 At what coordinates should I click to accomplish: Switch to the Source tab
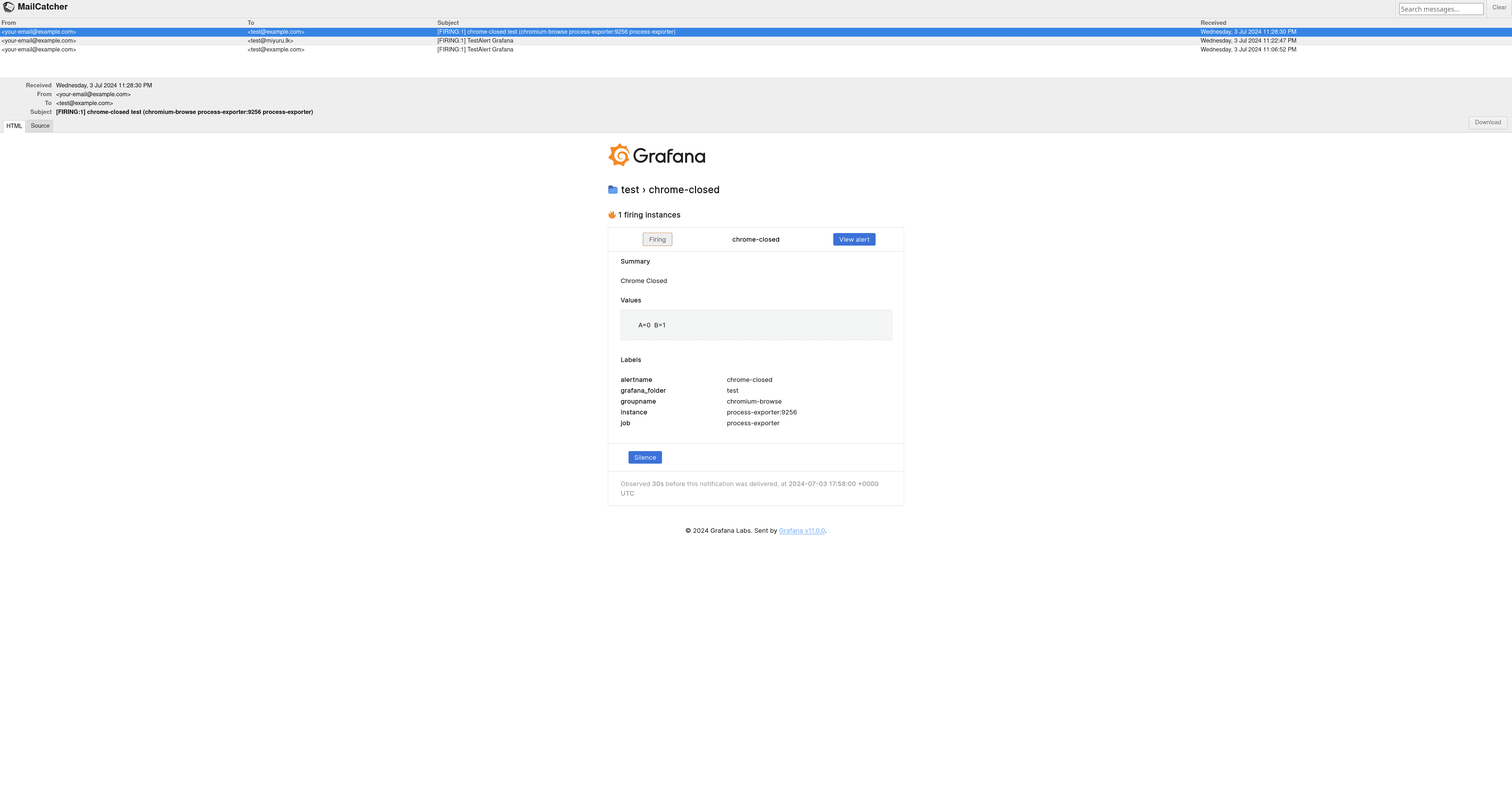[40, 126]
